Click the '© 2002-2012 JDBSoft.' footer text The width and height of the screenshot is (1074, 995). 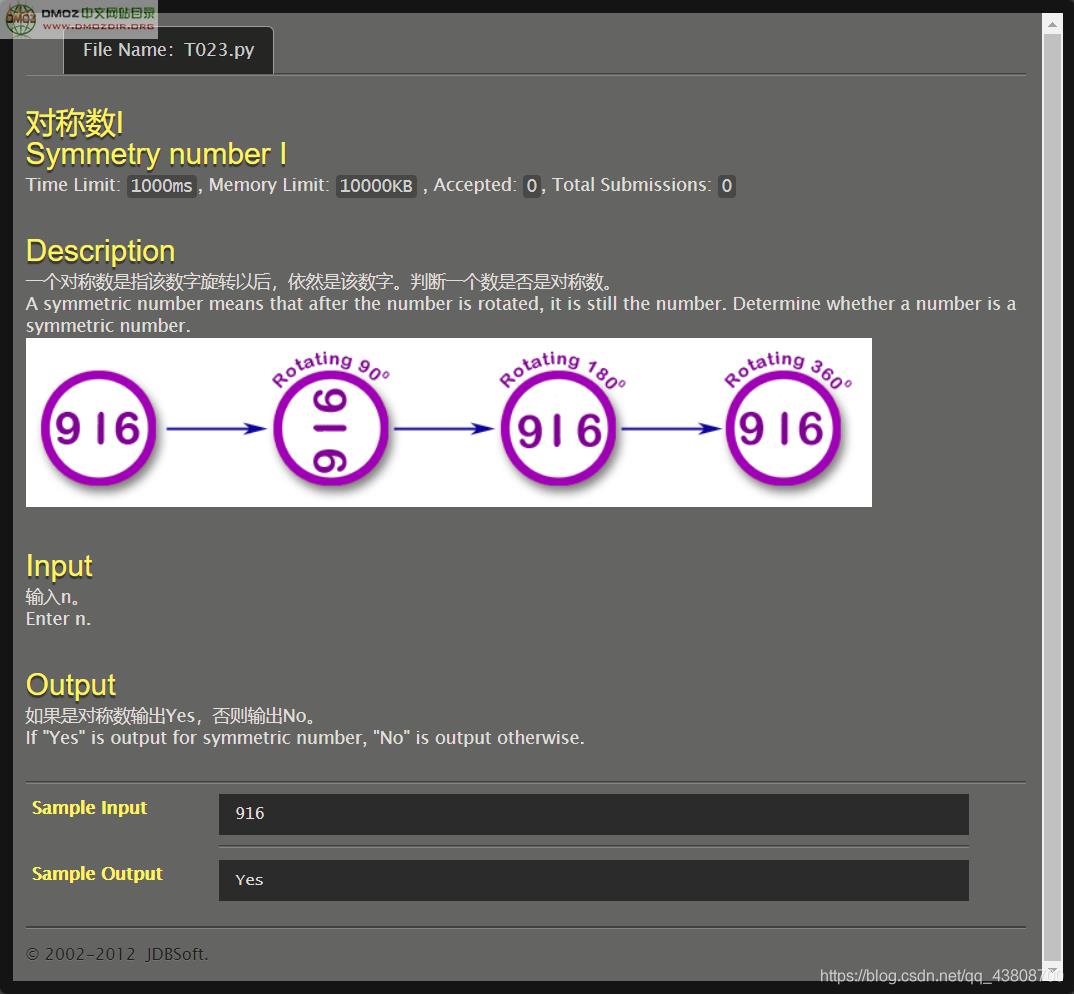point(117,954)
